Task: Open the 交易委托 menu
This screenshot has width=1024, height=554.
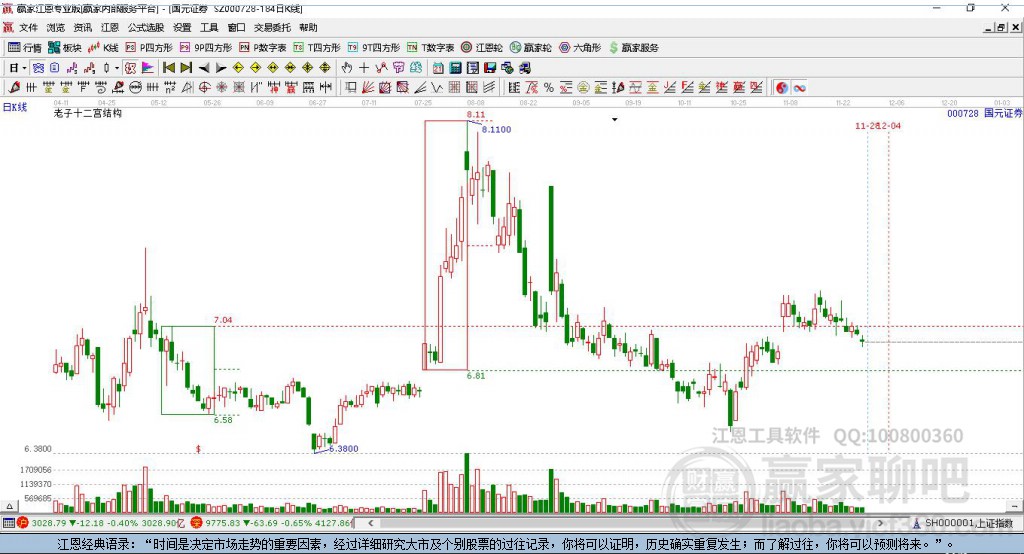Action: 272,27
